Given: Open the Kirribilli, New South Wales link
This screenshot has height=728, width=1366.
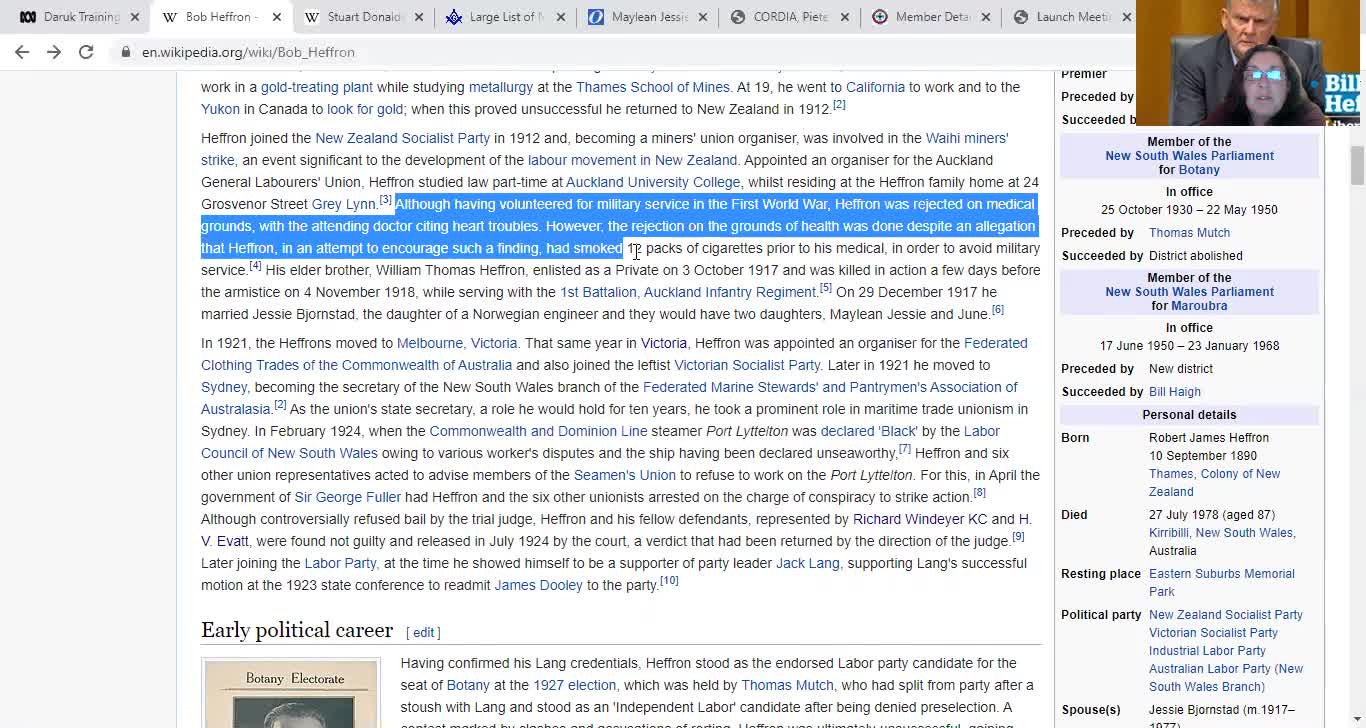Looking at the screenshot, I should (x=1221, y=533).
